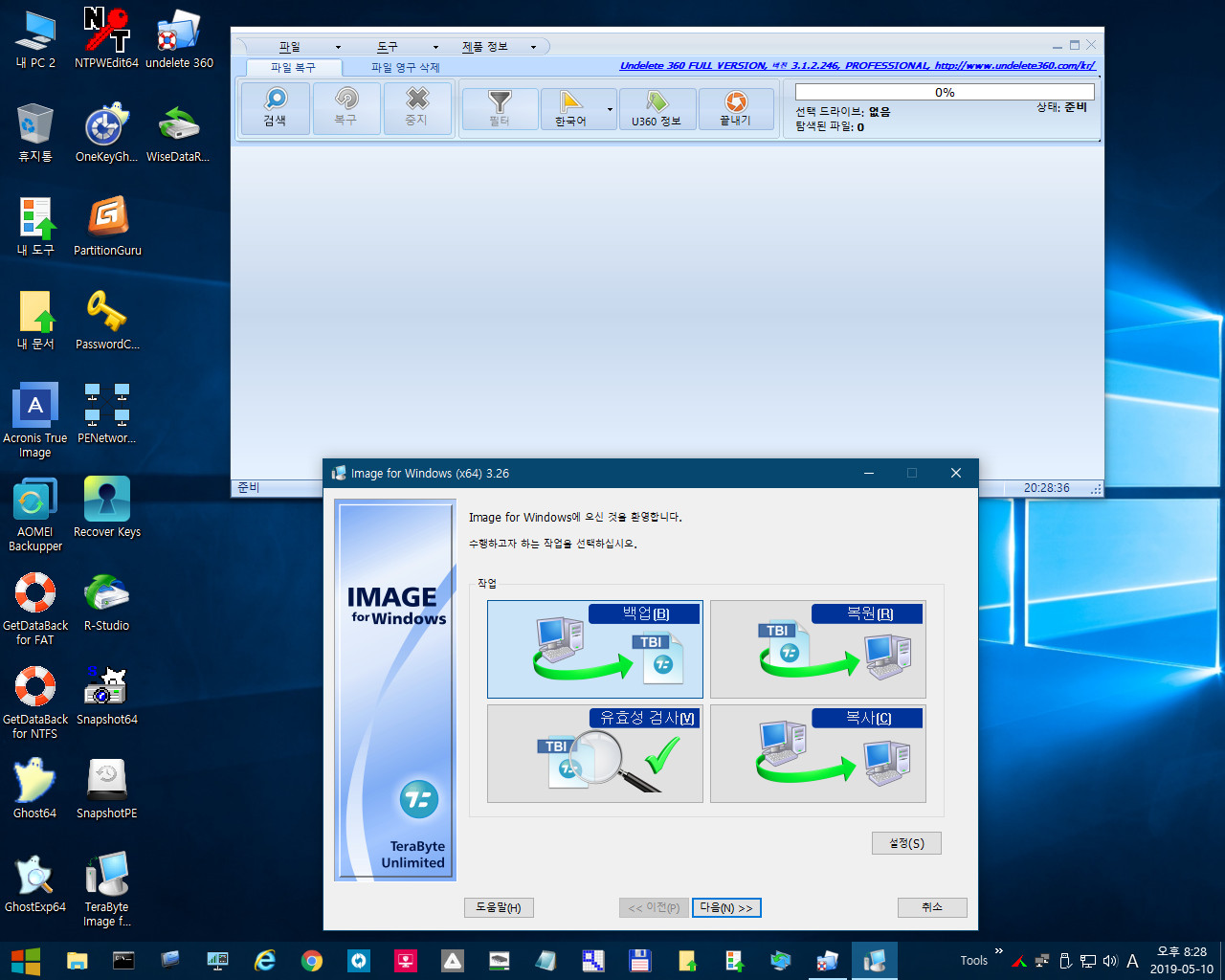Click the 준비 status bar text in Undelete 360
This screenshot has width=1225, height=980.
point(249,488)
